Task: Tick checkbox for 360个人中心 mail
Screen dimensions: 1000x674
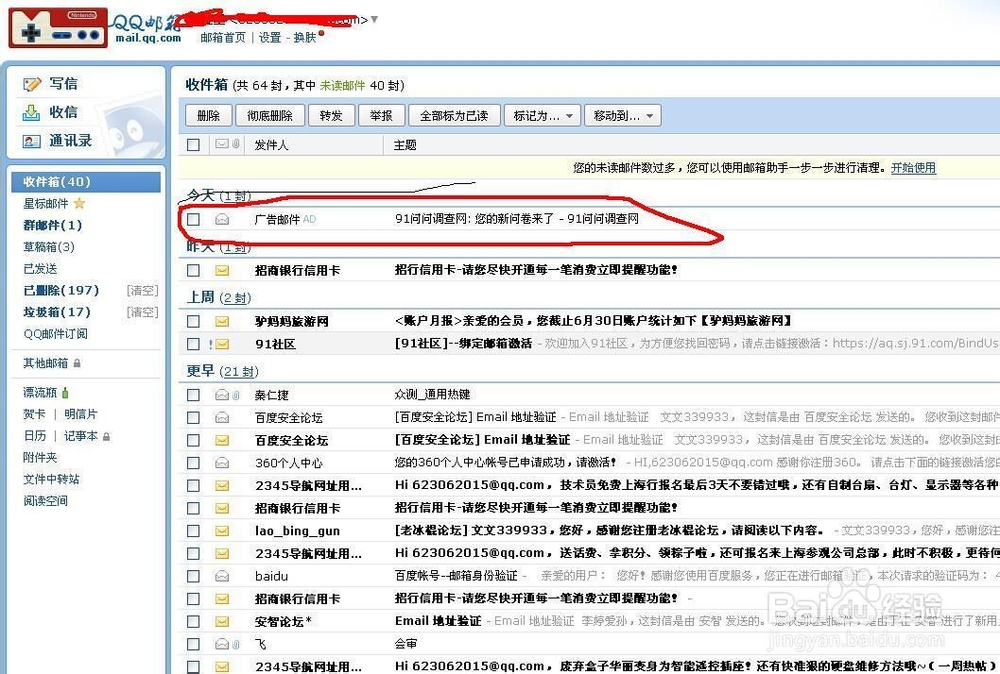Action: [193, 463]
